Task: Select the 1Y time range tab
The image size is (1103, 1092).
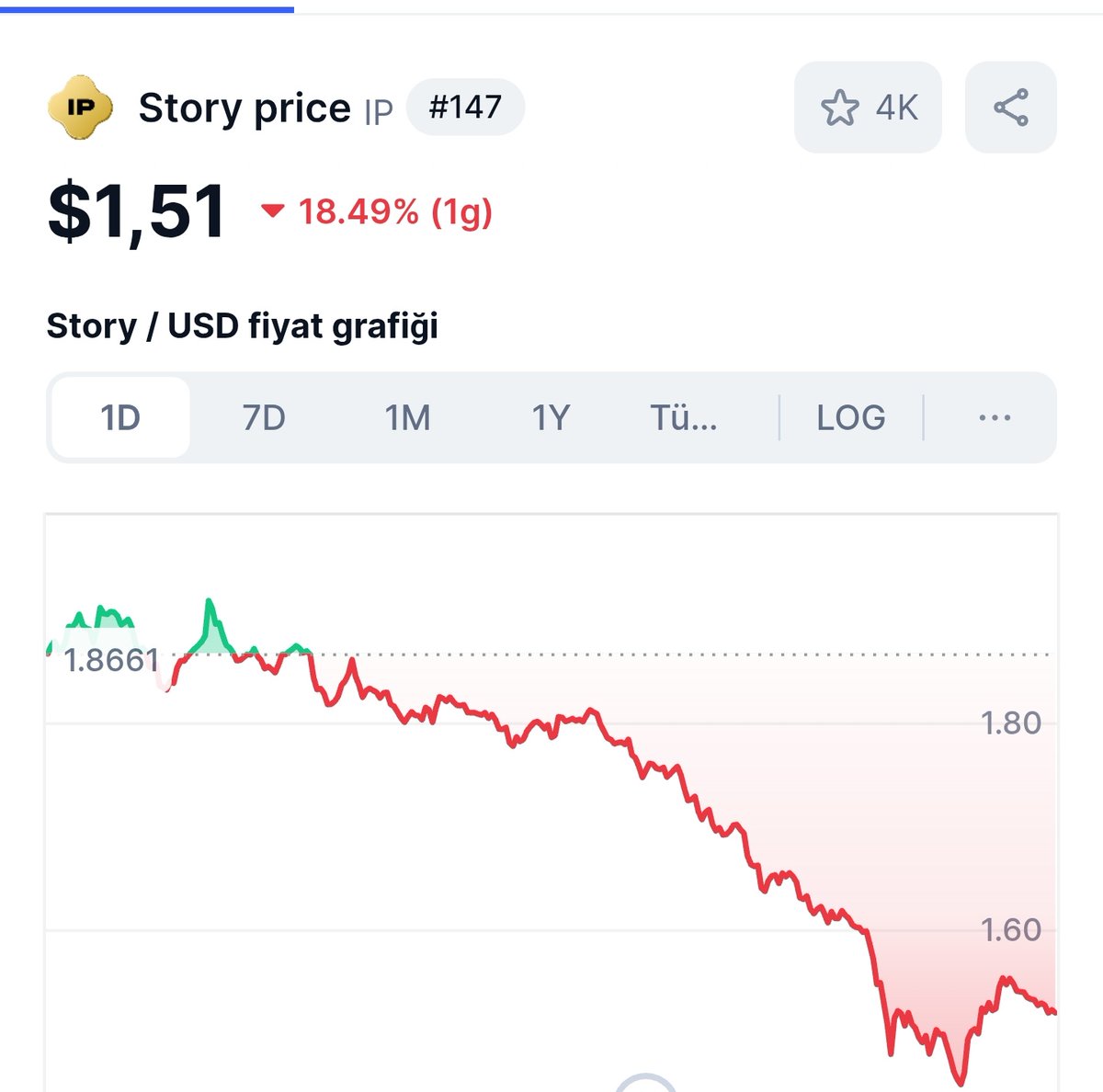Action: click(551, 418)
